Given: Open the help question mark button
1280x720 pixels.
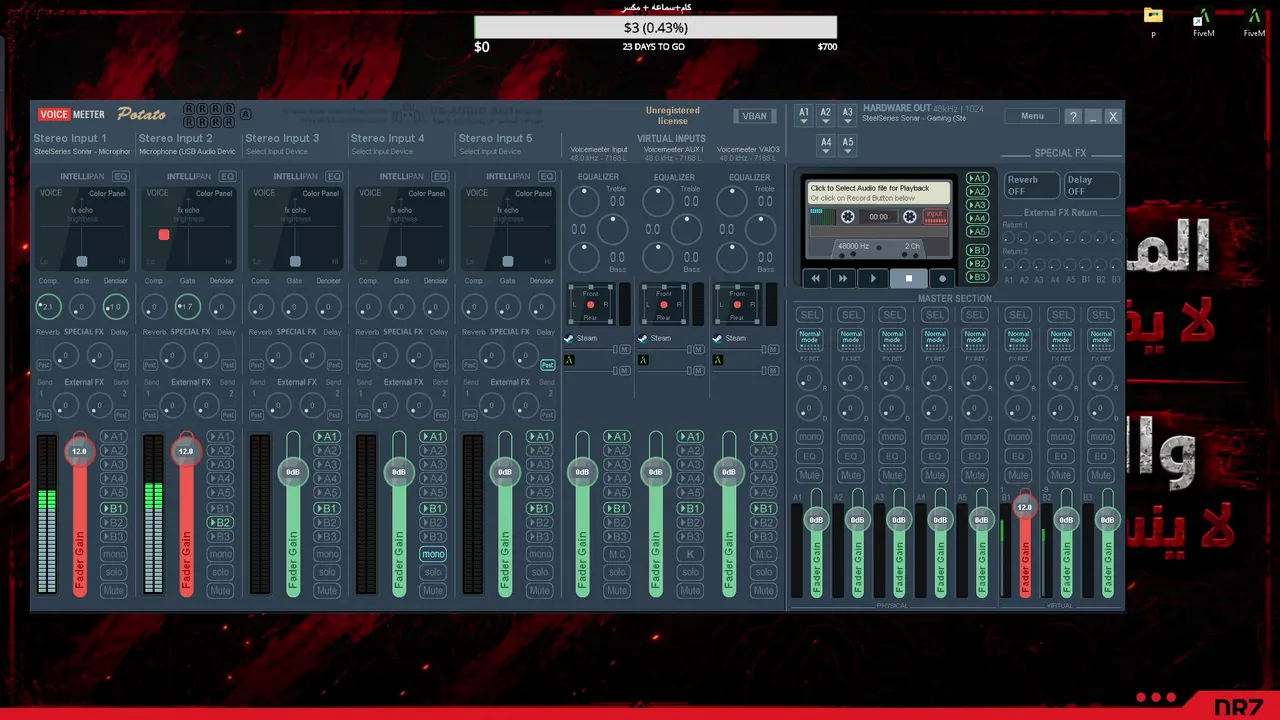Looking at the screenshot, I should tap(1073, 116).
